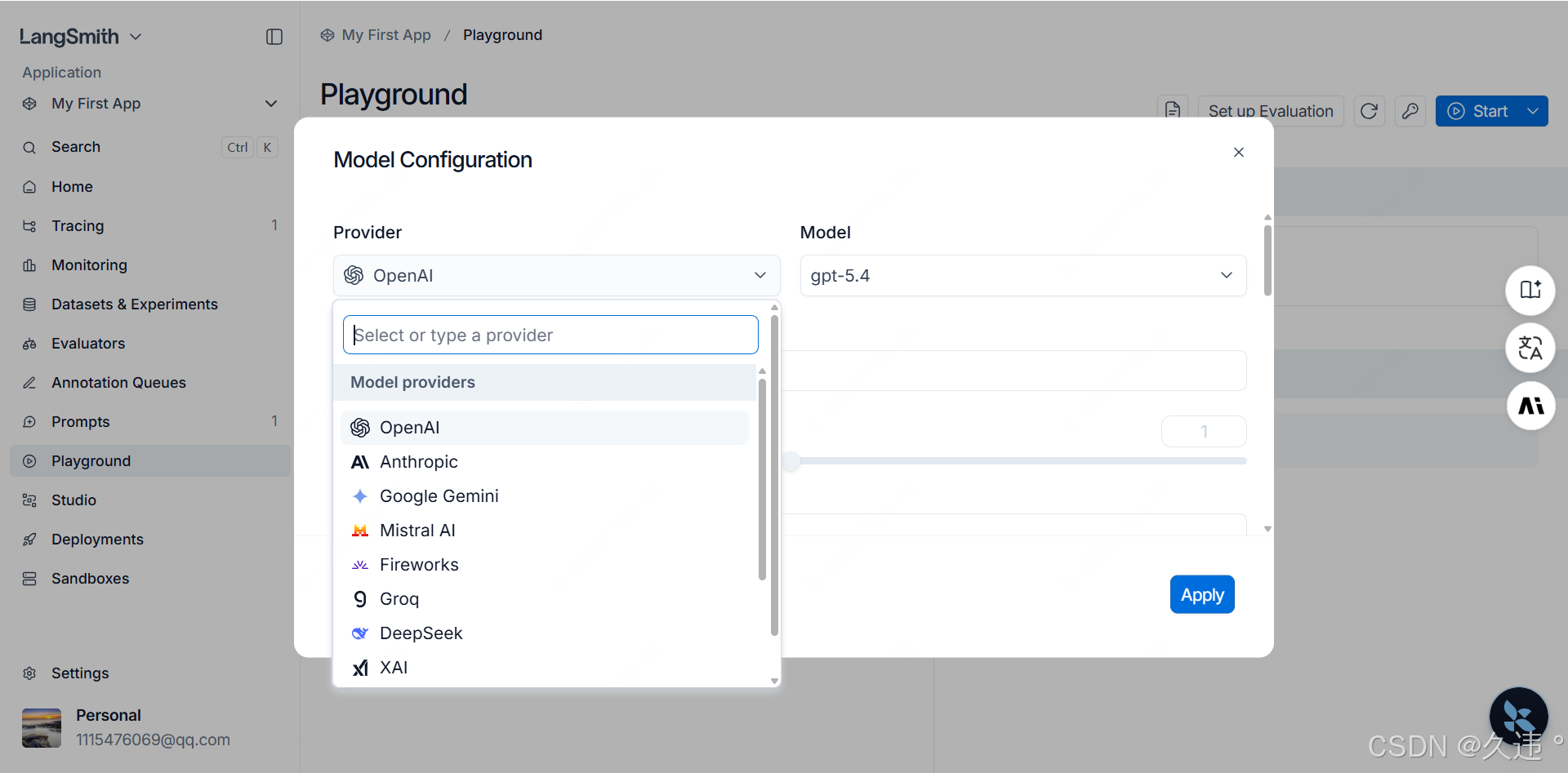Click the Monitoring chart icon
This screenshot has width=1568, height=773.
tap(29, 265)
